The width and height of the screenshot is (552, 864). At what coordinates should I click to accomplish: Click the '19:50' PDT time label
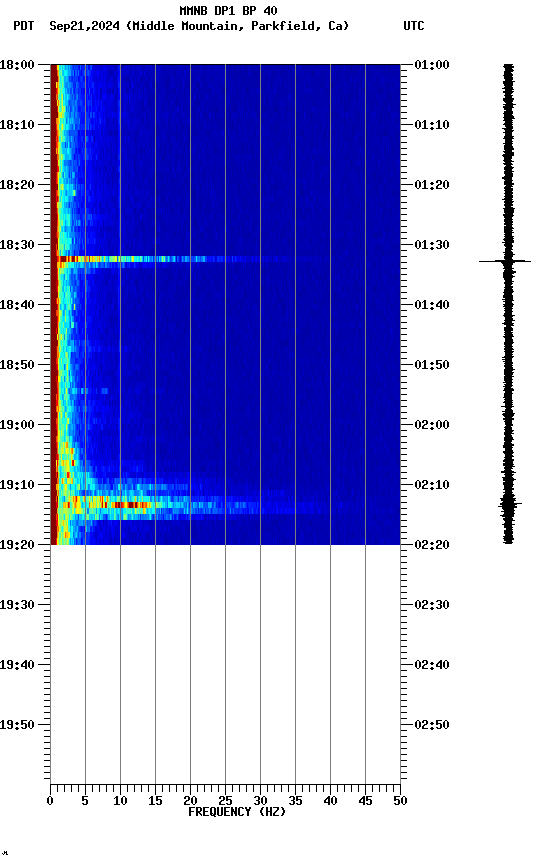[x=17, y=725]
